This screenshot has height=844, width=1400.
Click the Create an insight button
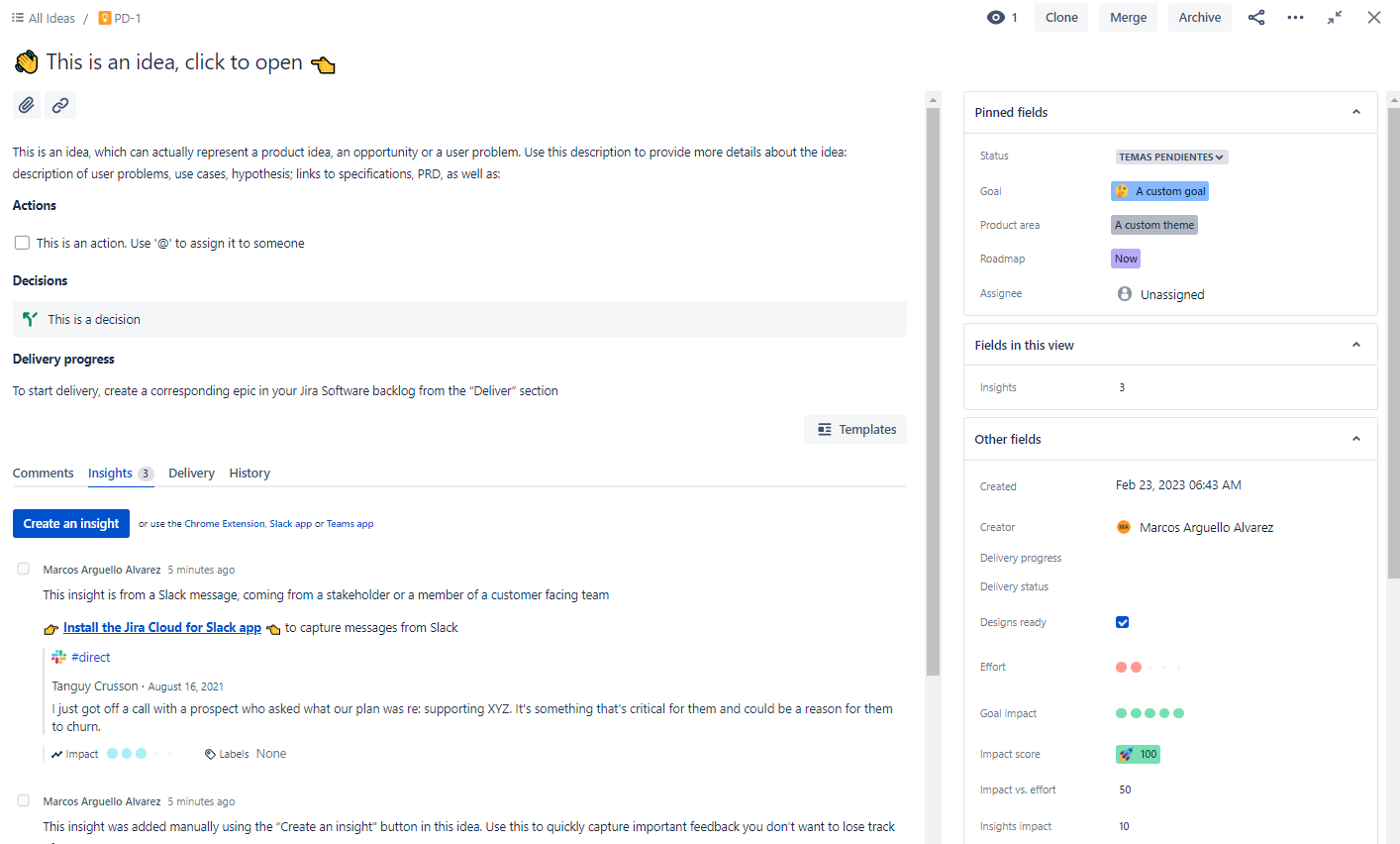point(70,523)
